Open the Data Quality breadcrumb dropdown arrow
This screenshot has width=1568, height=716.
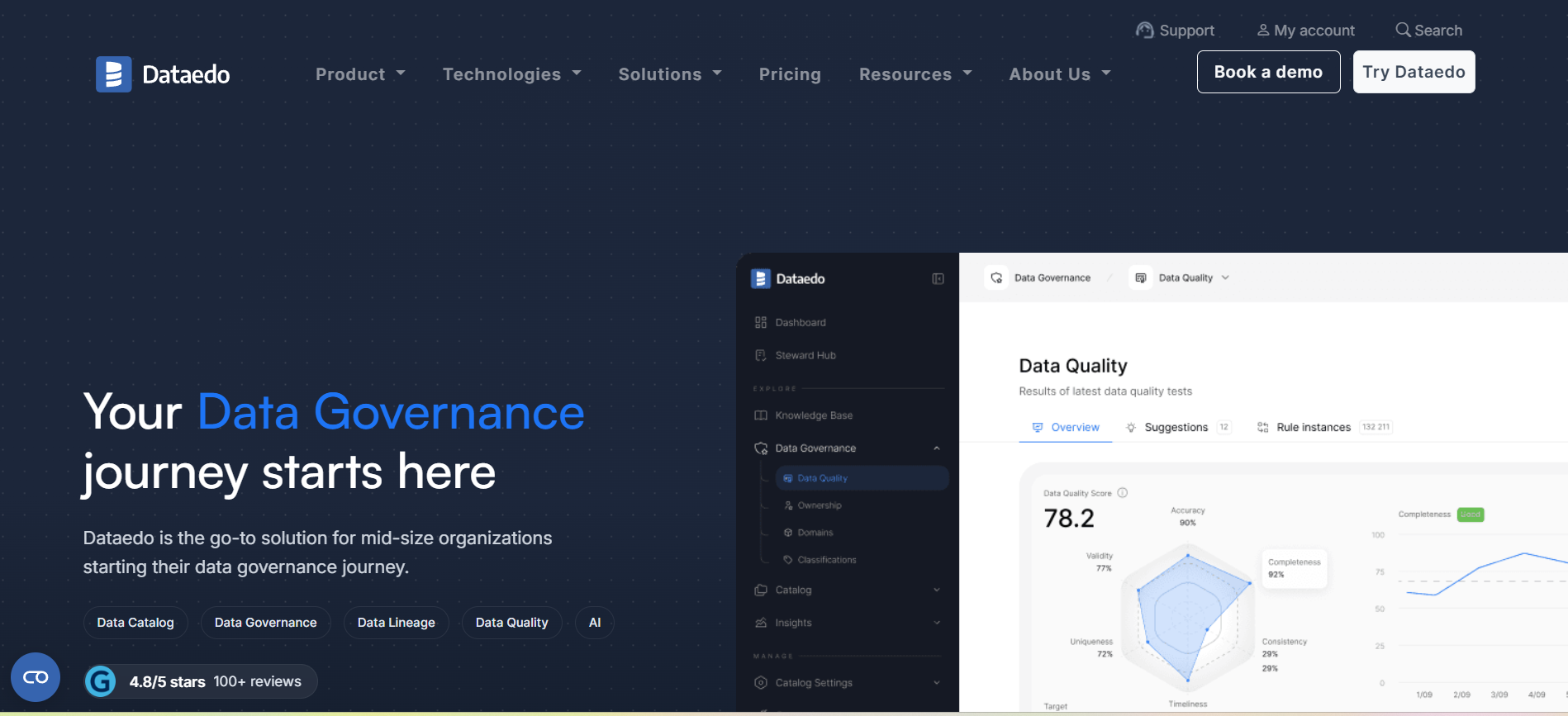click(1225, 278)
